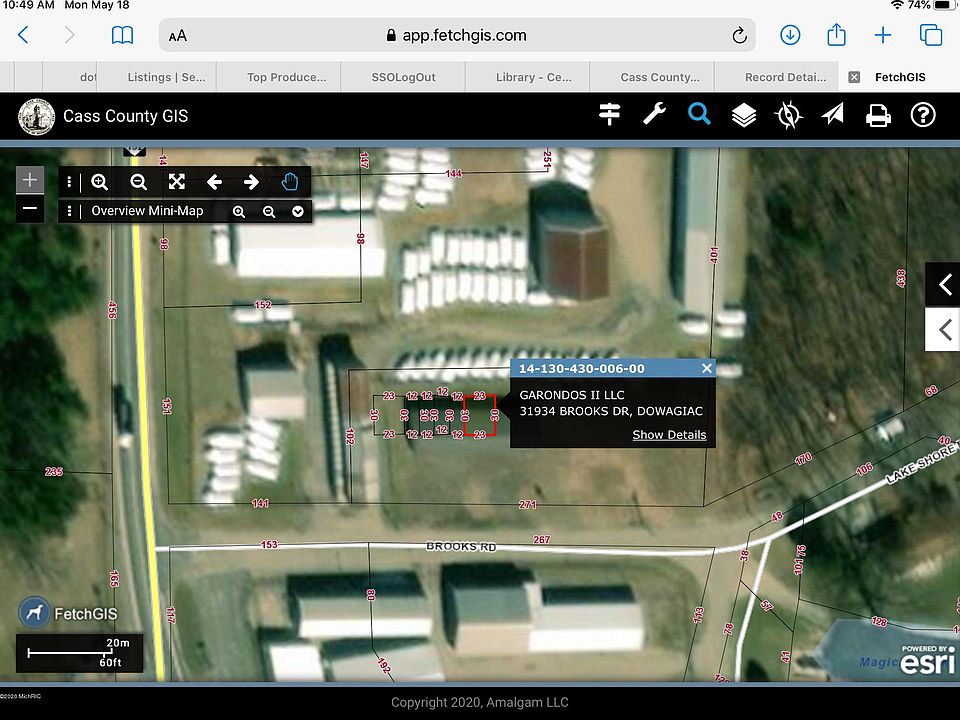Open the compass navigation tool
Viewport: 960px width, 720px height.
point(788,114)
